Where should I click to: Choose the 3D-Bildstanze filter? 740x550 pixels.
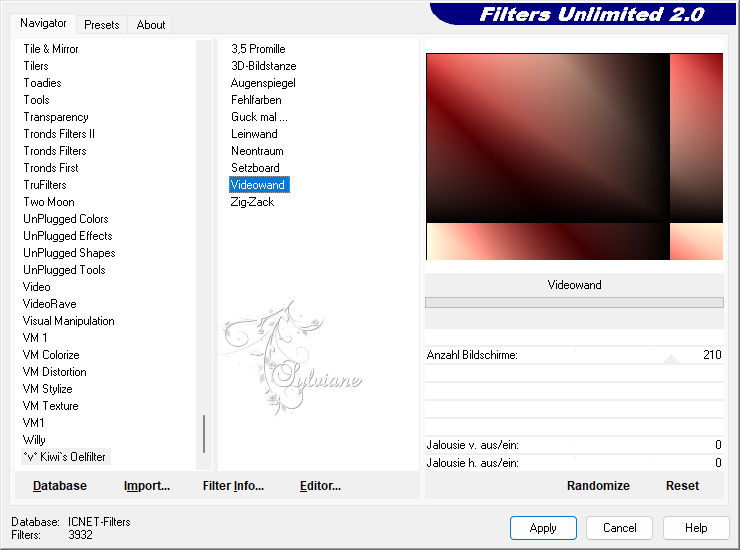tap(263, 66)
